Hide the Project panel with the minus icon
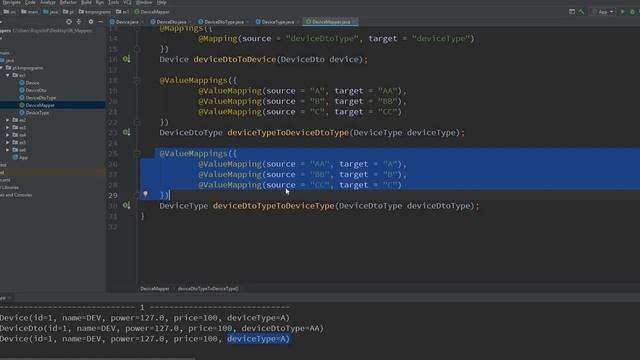640x360 pixels. 100,22
